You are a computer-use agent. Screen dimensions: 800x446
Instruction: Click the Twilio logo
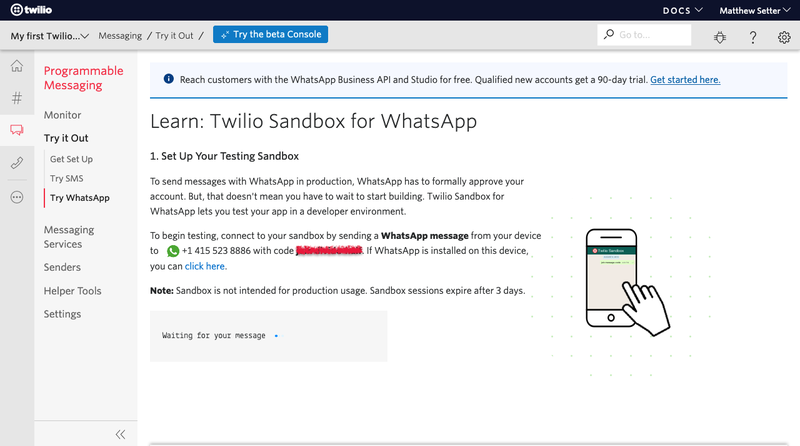pyautogui.click(x=31, y=10)
